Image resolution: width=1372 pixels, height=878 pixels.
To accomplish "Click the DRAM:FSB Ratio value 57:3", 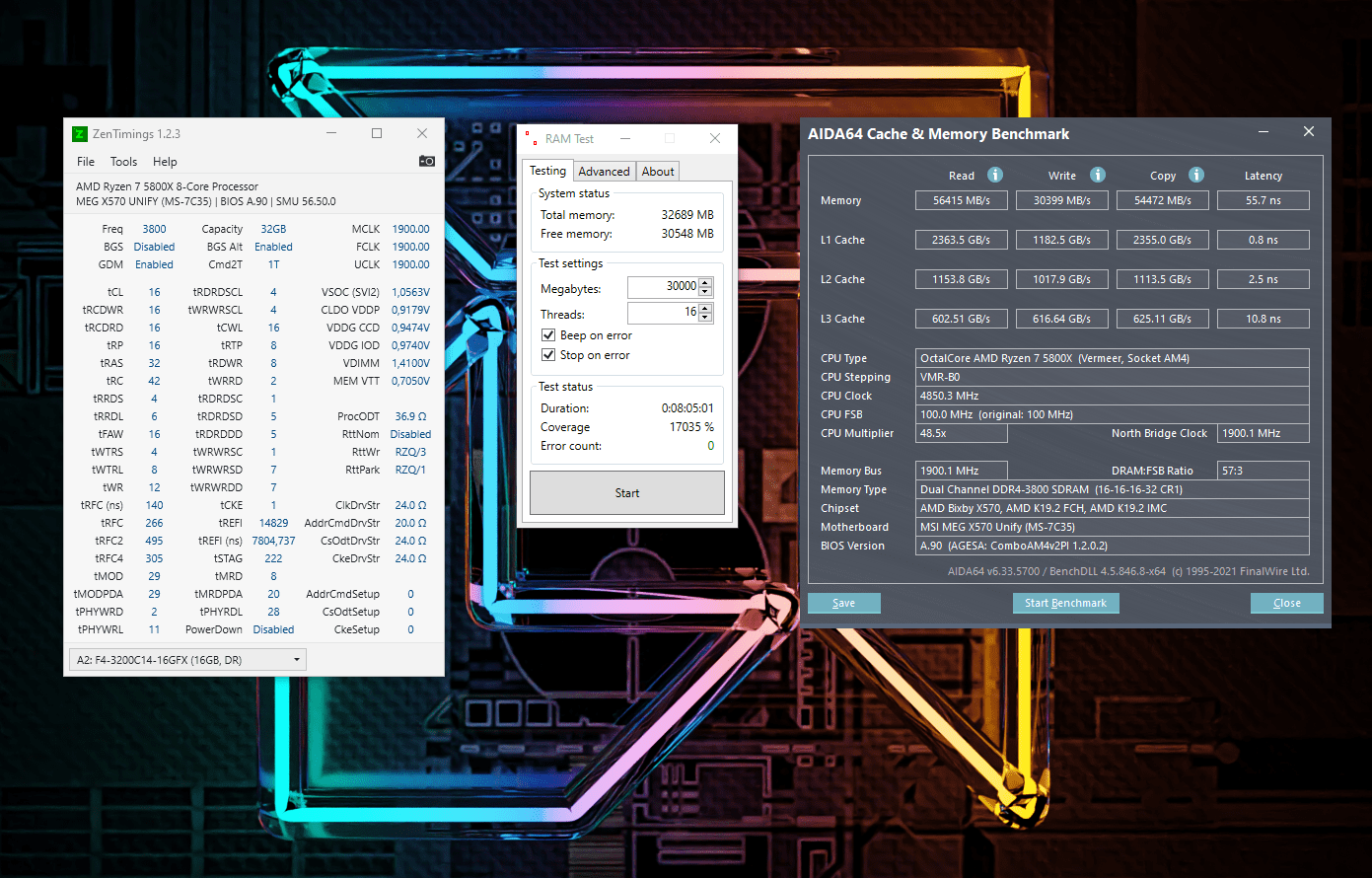I will [x=1264, y=471].
